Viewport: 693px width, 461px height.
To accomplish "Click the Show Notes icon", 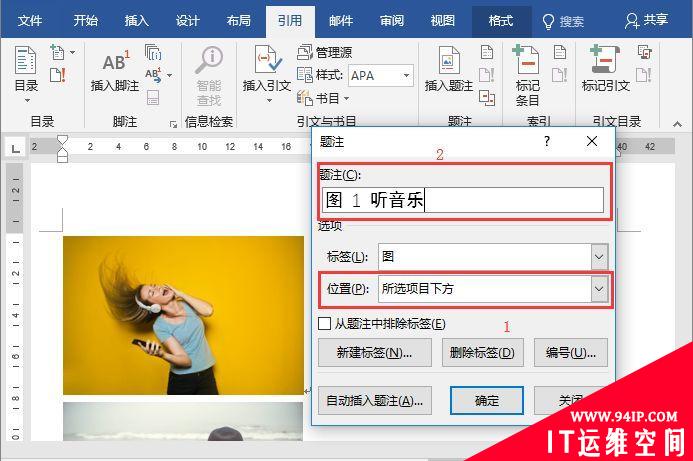I will click(153, 97).
